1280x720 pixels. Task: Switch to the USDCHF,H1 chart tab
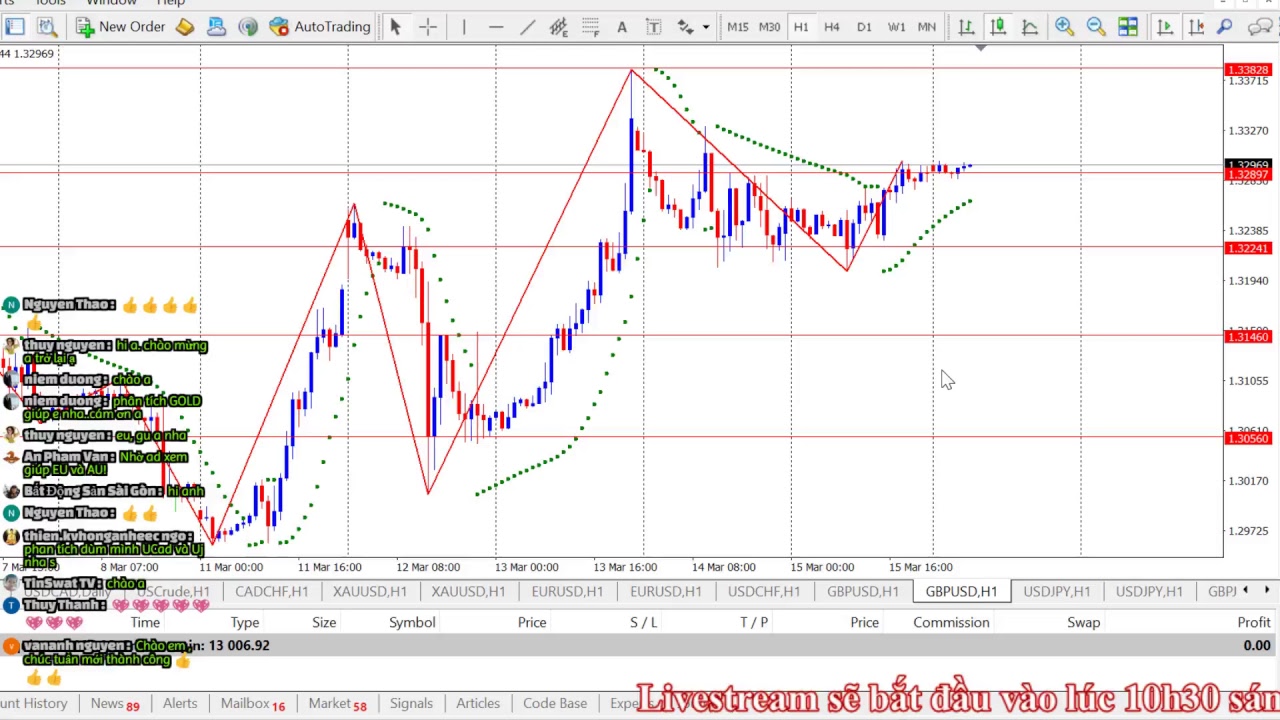763,592
